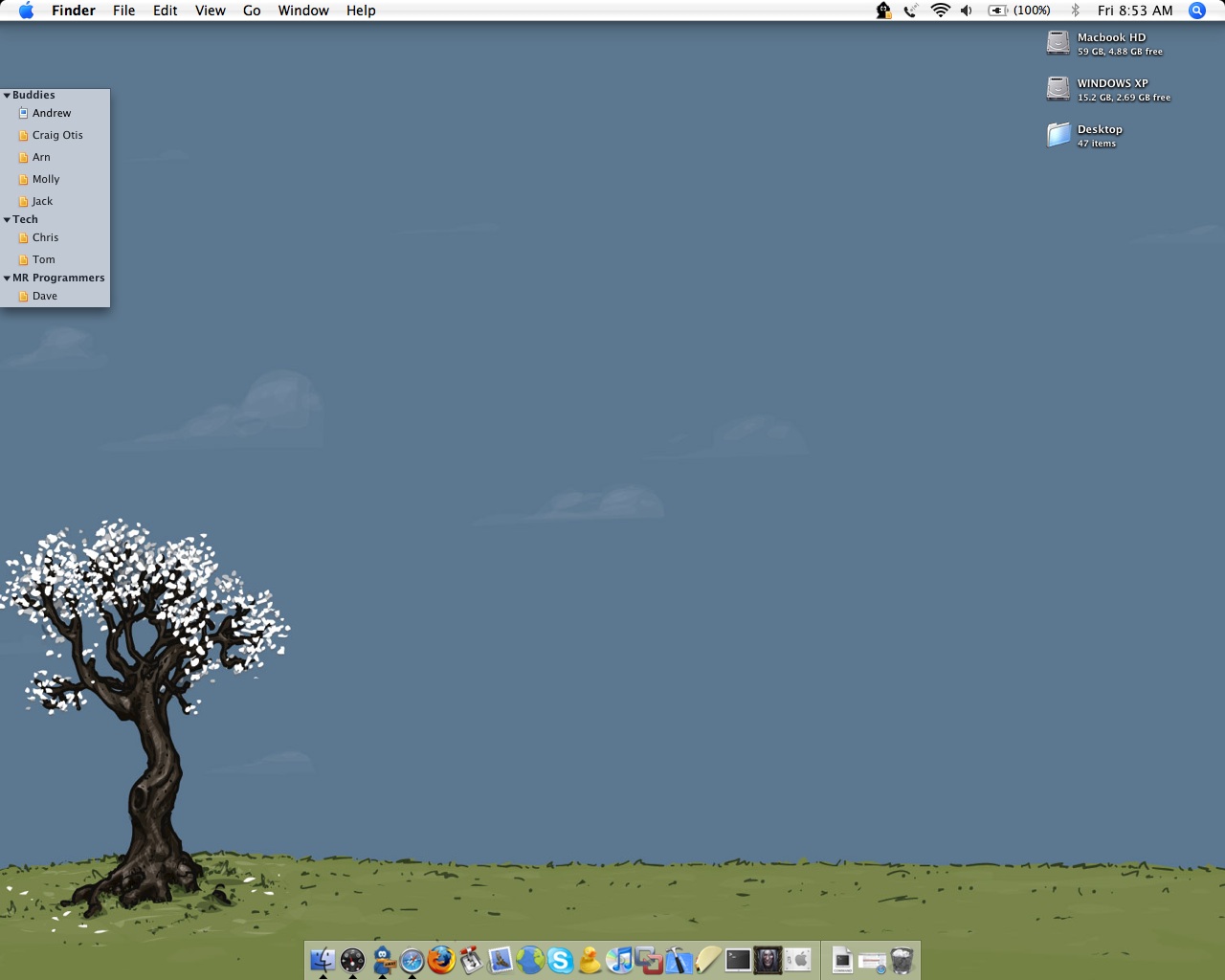Open the volume menu bar control

coord(967,11)
